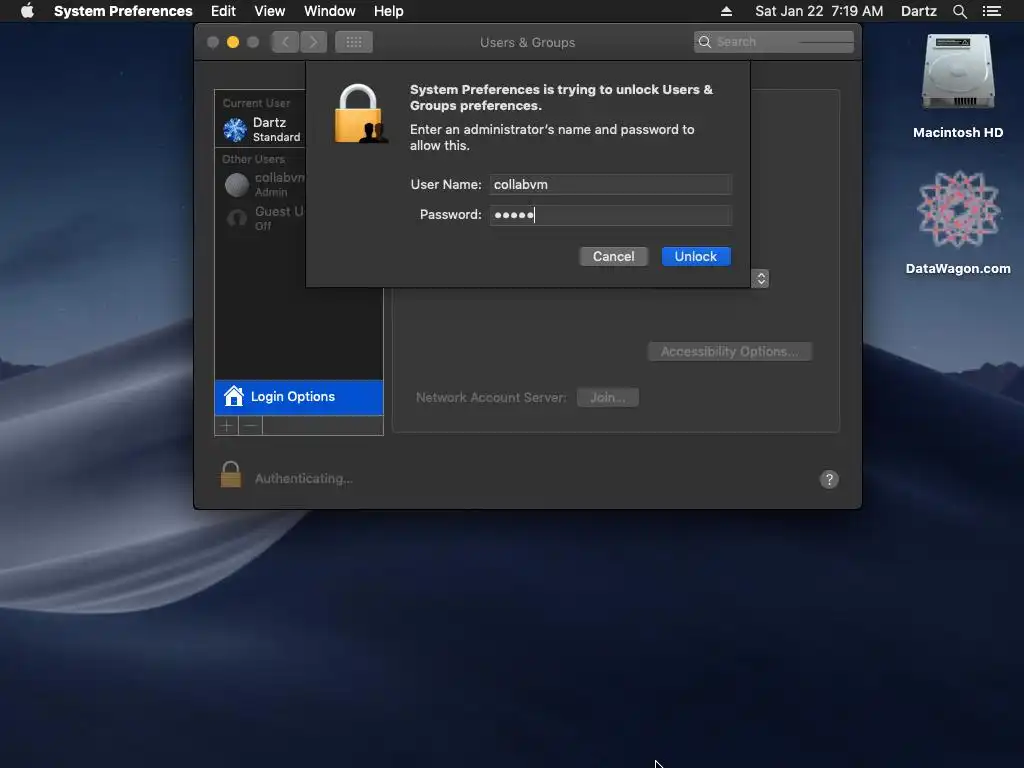Viewport: 1024px width, 768px height.
Task: Click the Current User heading
Action: (x=257, y=103)
